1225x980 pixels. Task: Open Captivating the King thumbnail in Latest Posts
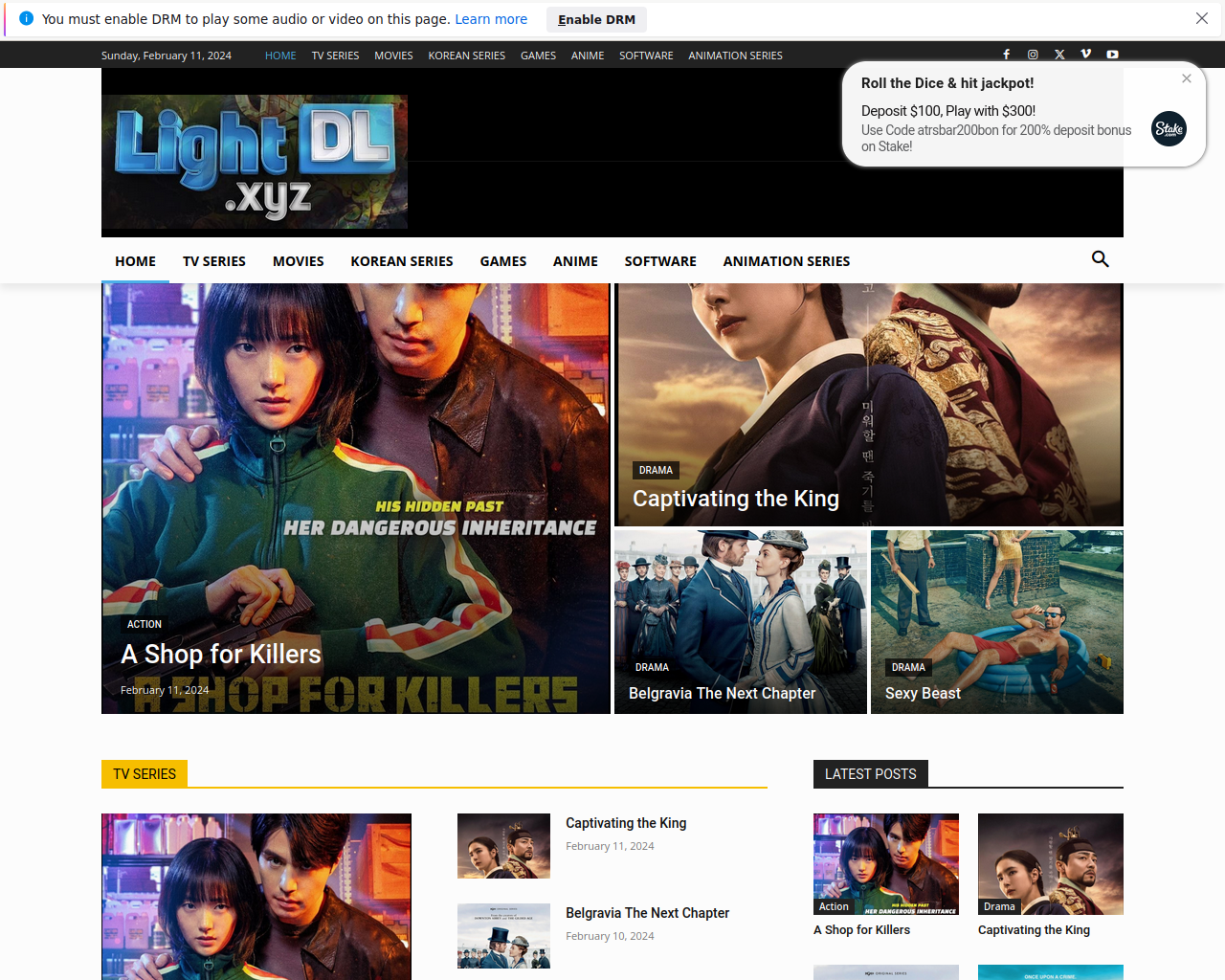1051,864
